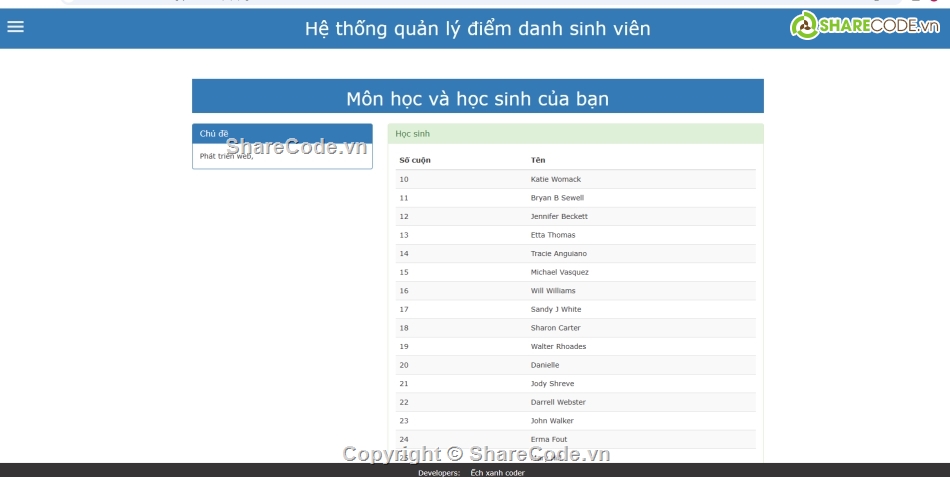Click roll number 23
Viewport: 950px width, 477px height.
click(404, 421)
